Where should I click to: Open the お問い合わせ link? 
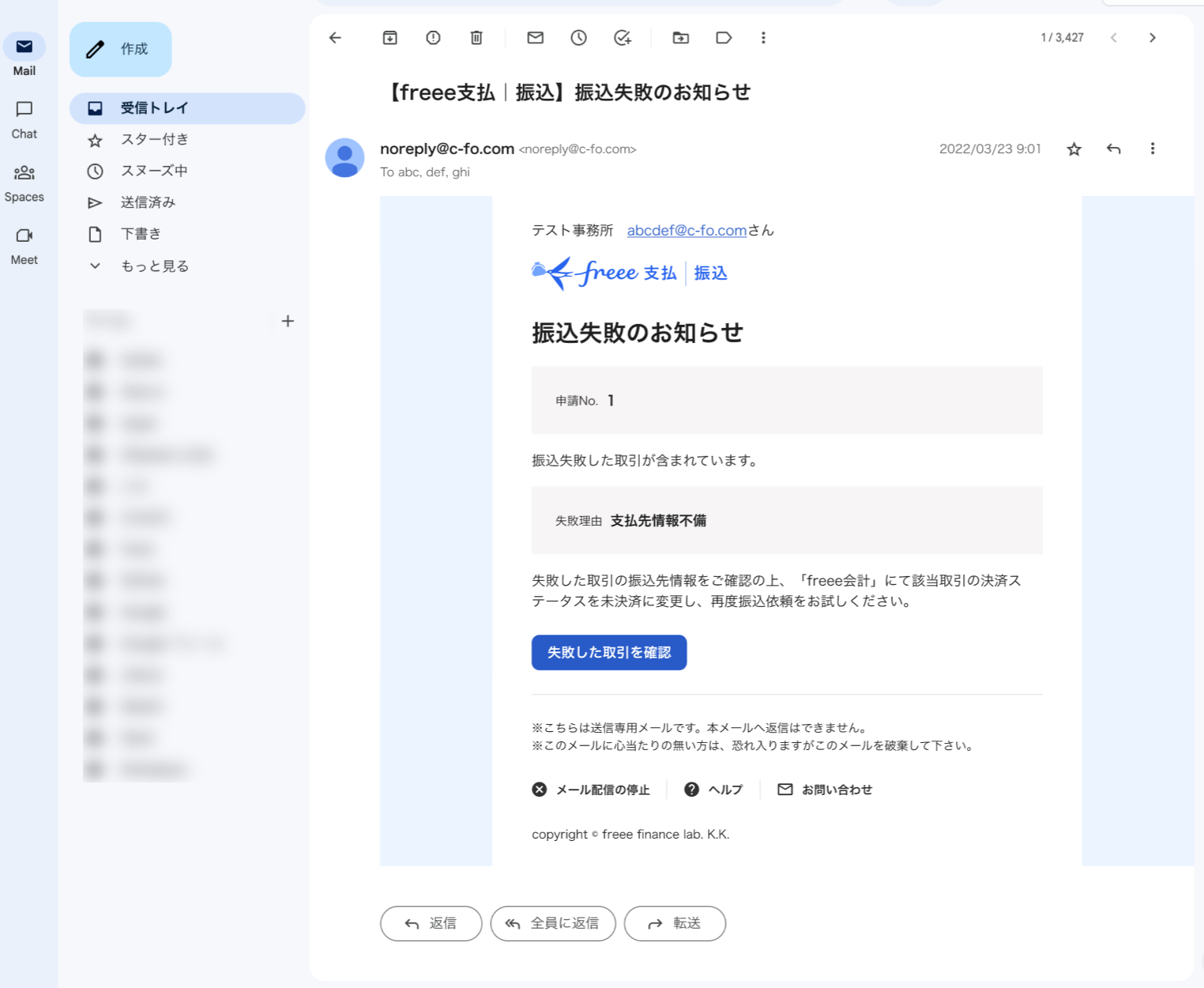pos(826,790)
